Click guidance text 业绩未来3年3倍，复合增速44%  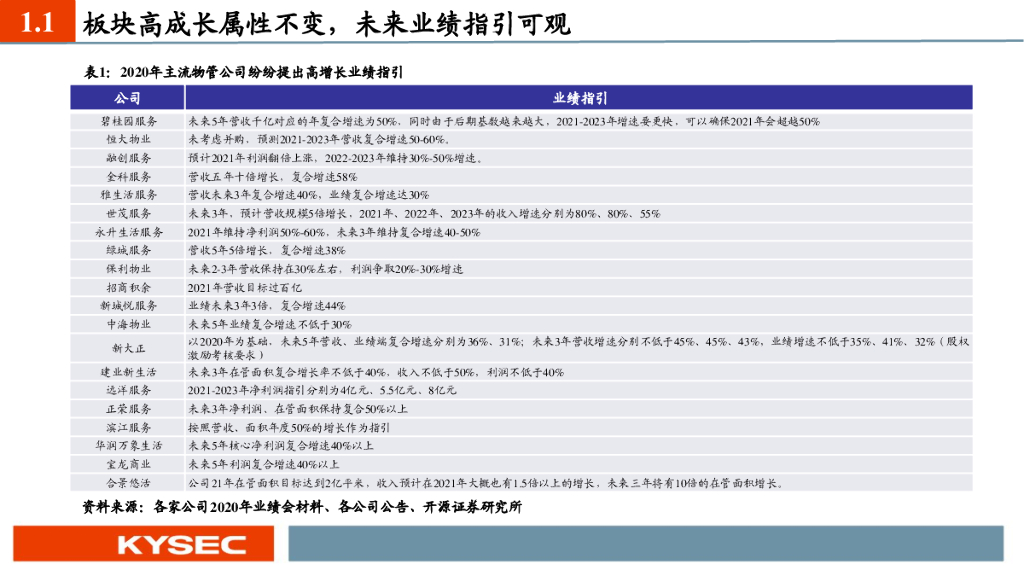click(266, 306)
